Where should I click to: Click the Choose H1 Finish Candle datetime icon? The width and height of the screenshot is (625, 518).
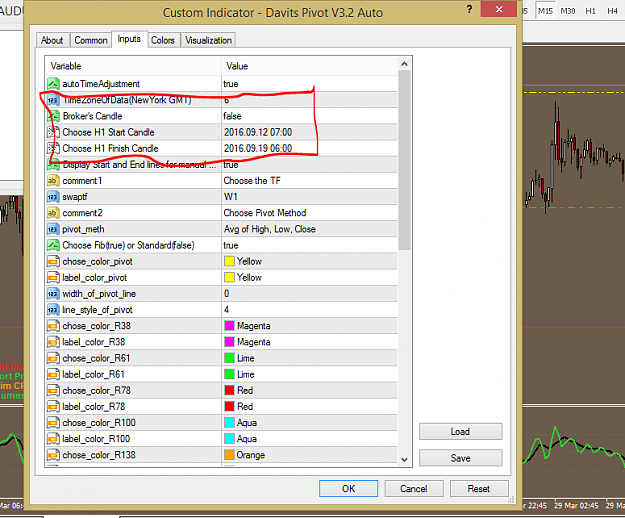tap(53, 148)
